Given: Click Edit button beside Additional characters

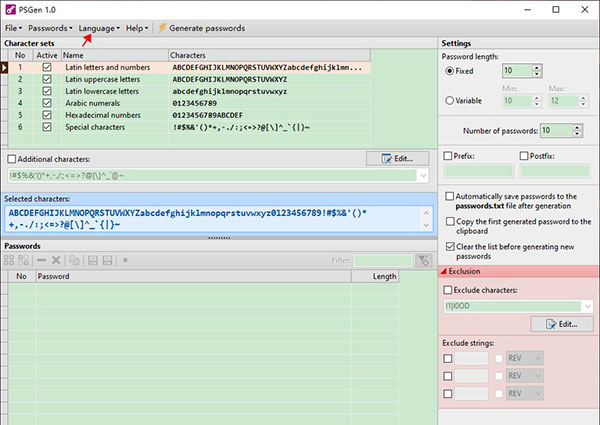Looking at the screenshot, I should click(397, 158).
